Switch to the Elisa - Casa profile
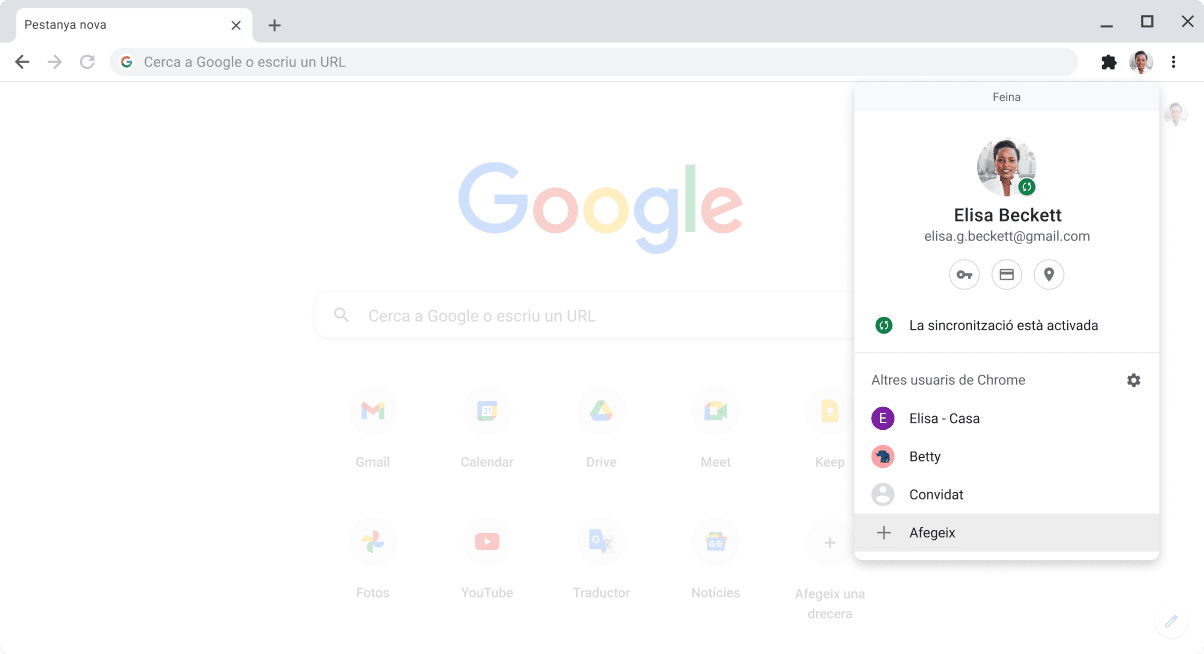The height and width of the screenshot is (654, 1204). tap(1006, 418)
